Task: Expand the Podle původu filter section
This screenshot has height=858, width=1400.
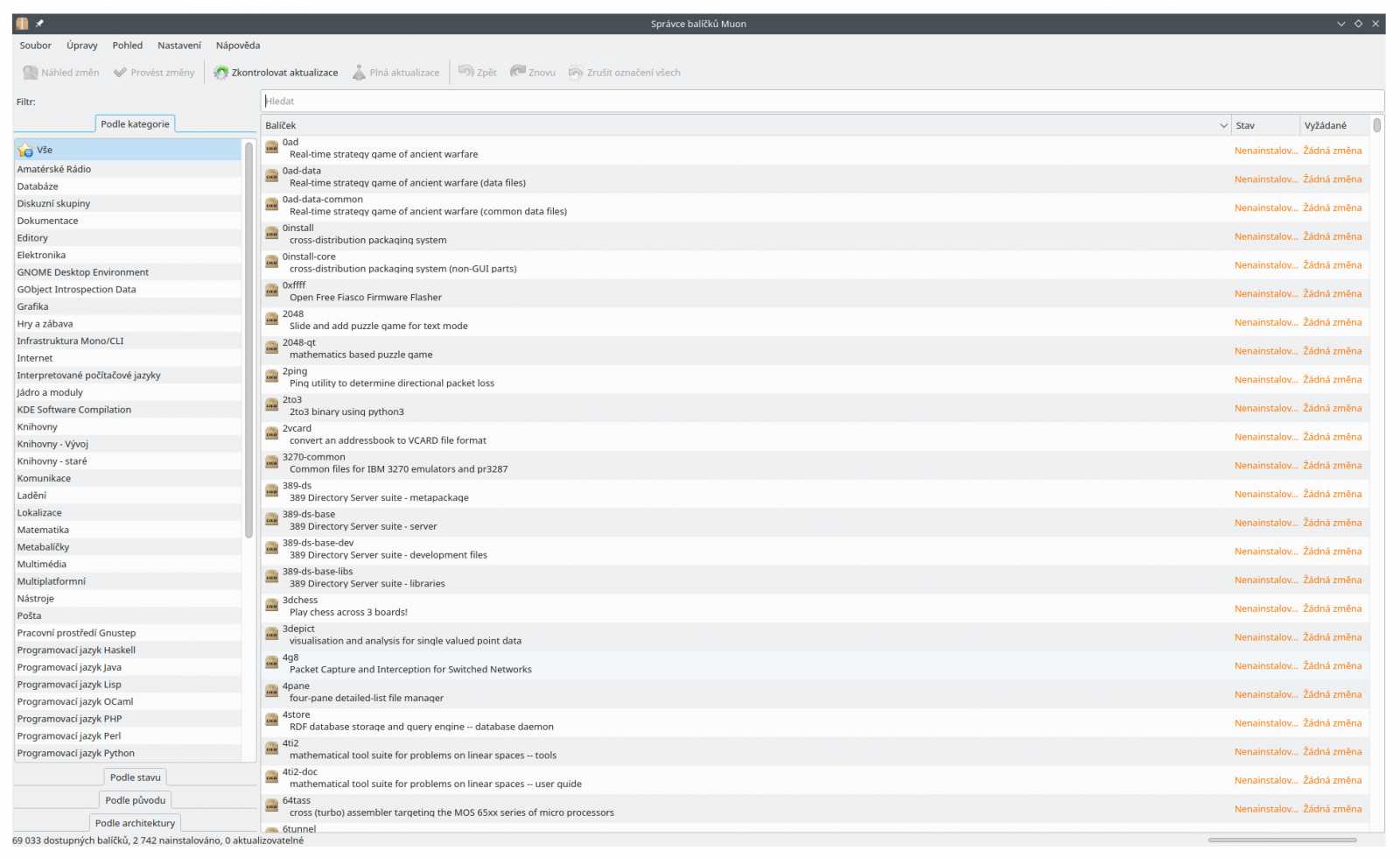Action: (x=136, y=800)
